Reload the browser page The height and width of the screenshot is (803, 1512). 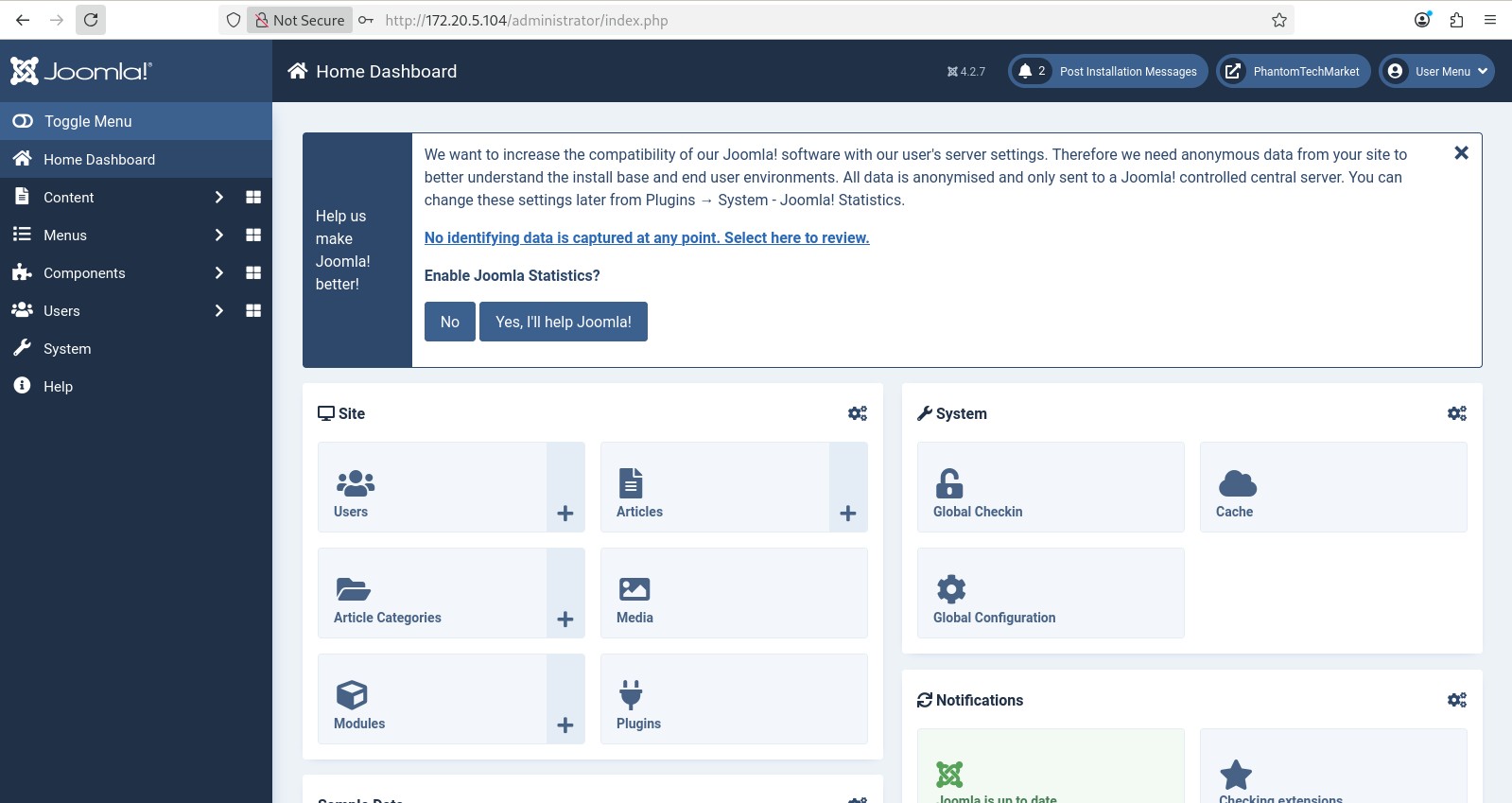91,20
